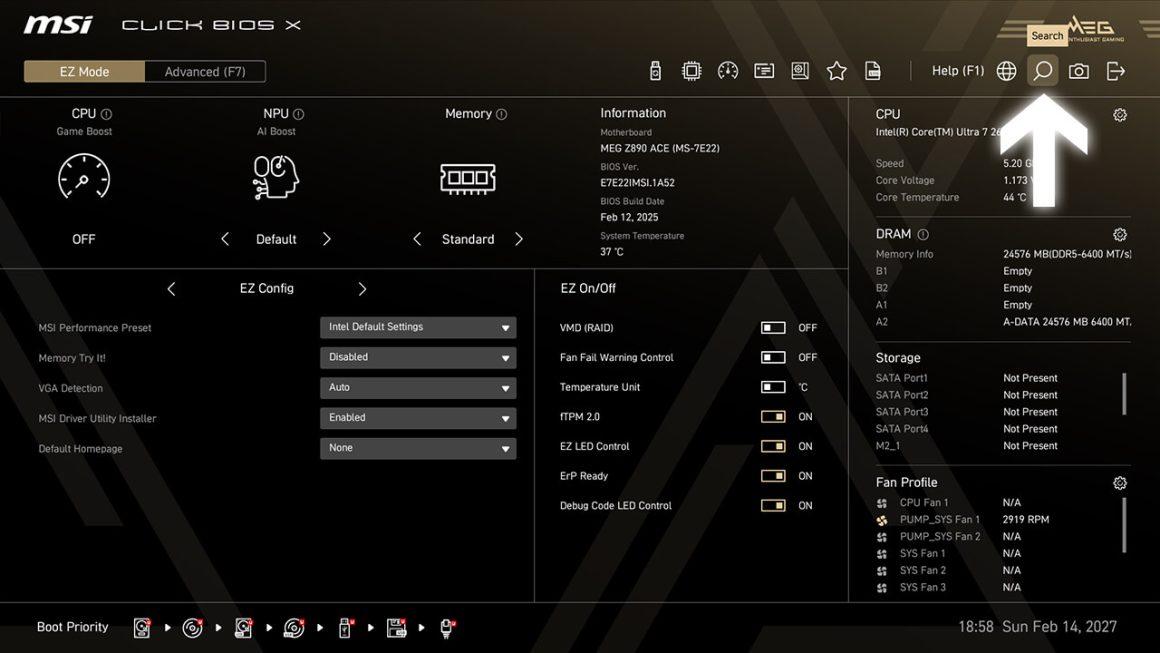Toggle the VMD (RAID) switch
Viewport: 1160px width, 653px height.
(773, 328)
